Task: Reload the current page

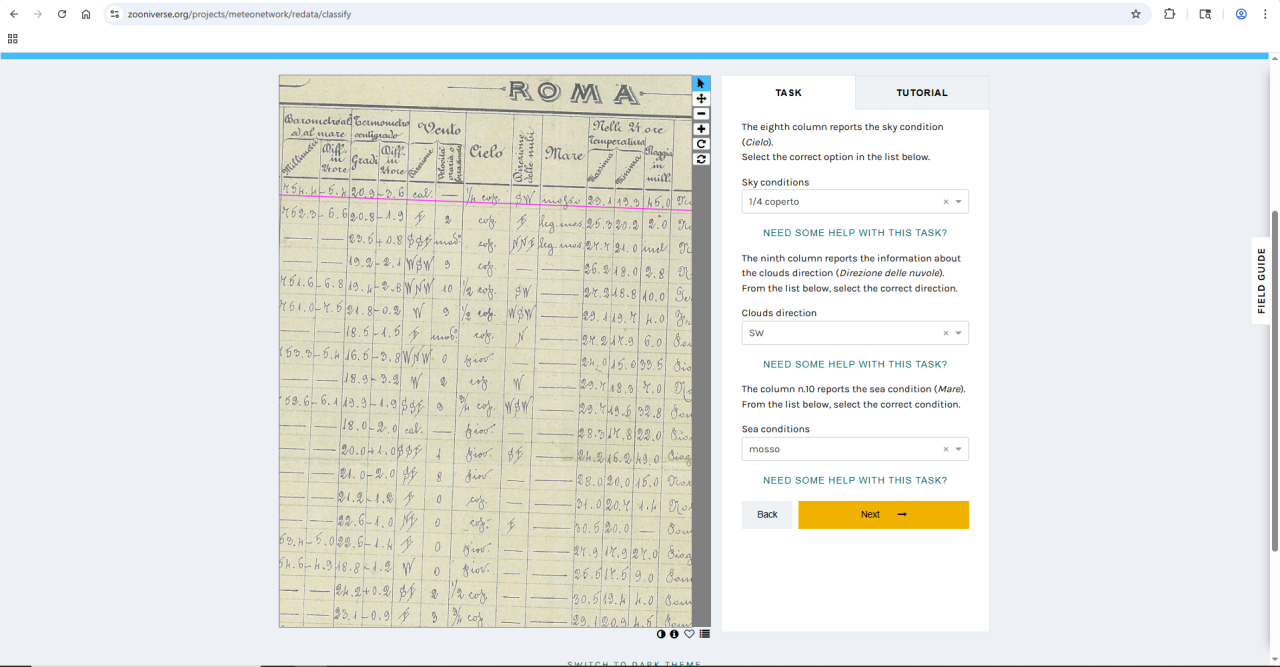Action: coord(62,14)
